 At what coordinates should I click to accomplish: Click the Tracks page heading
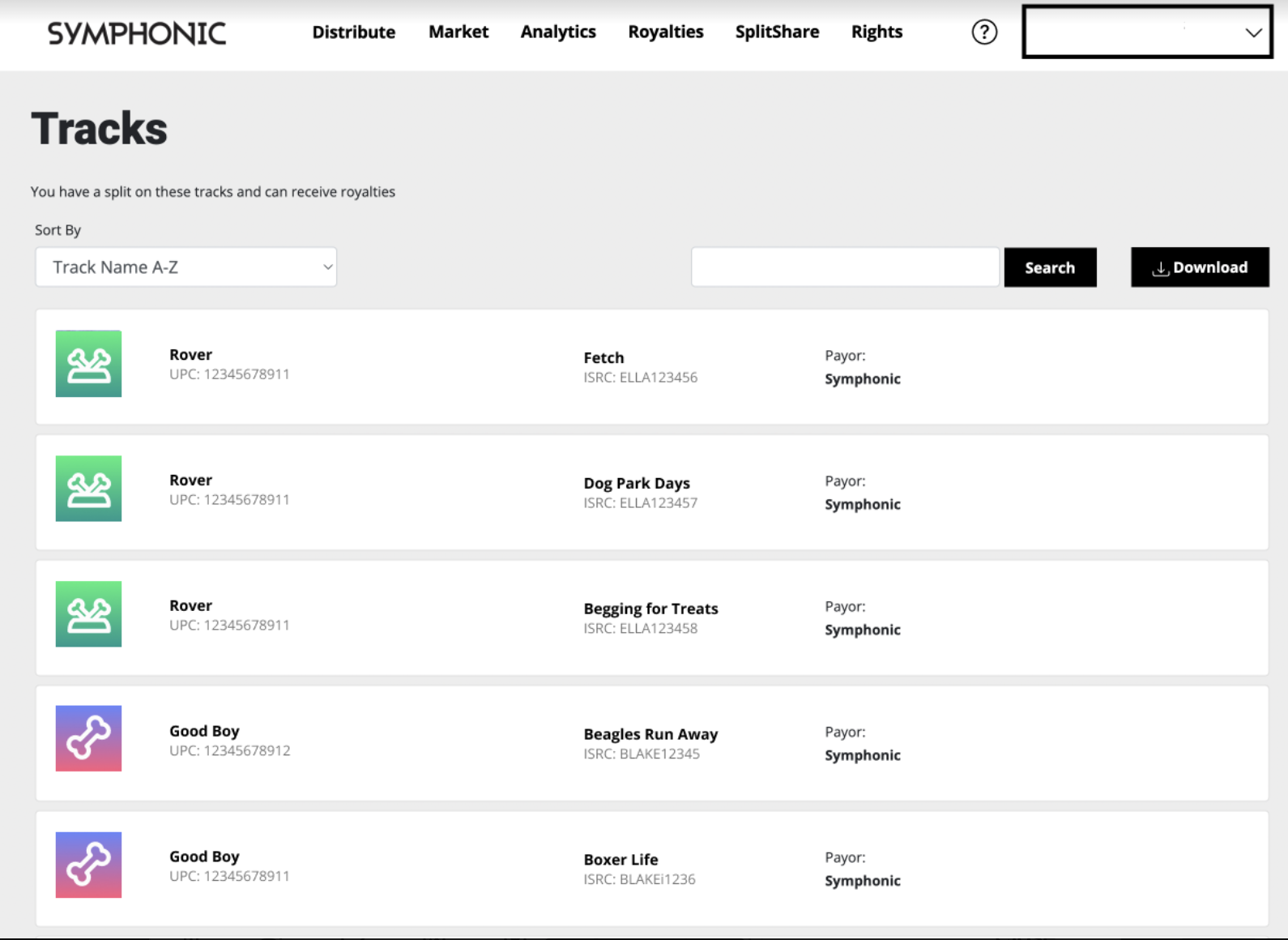pyautogui.click(x=99, y=129)
